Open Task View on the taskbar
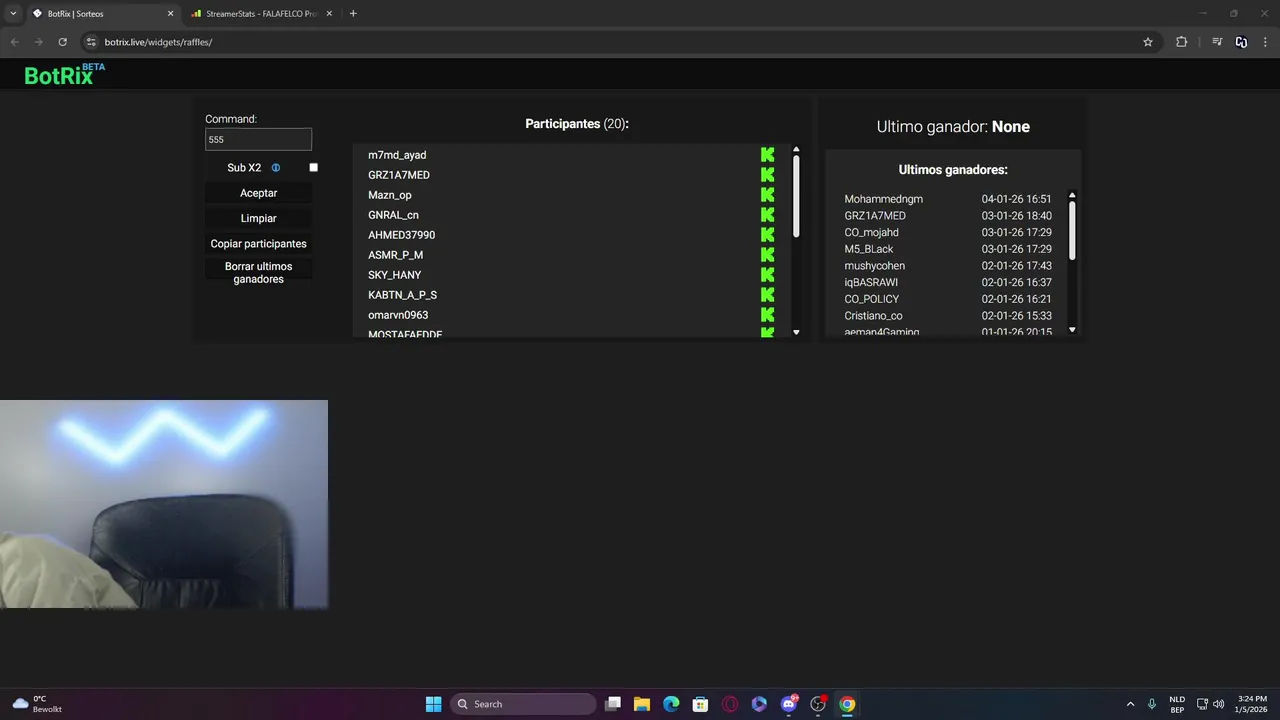Image resolution: width=1280 pixels, height=720 pixels. (613, 704)
